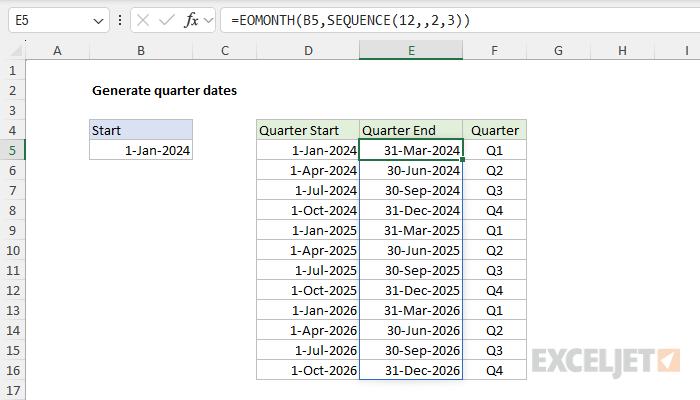Image resolution: width=700 pixels, height=400 pixels.
Task: Click the 1-Jul-2026 cell
Action: click(x=308, y=350)
